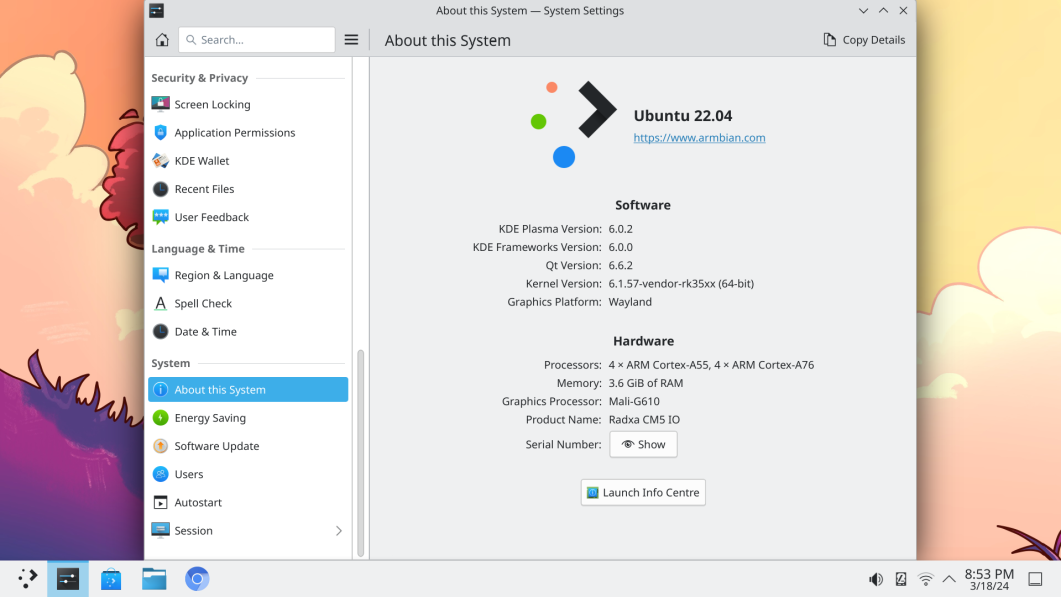
Task: Open Recent Files settings
Action: [248, 189]
